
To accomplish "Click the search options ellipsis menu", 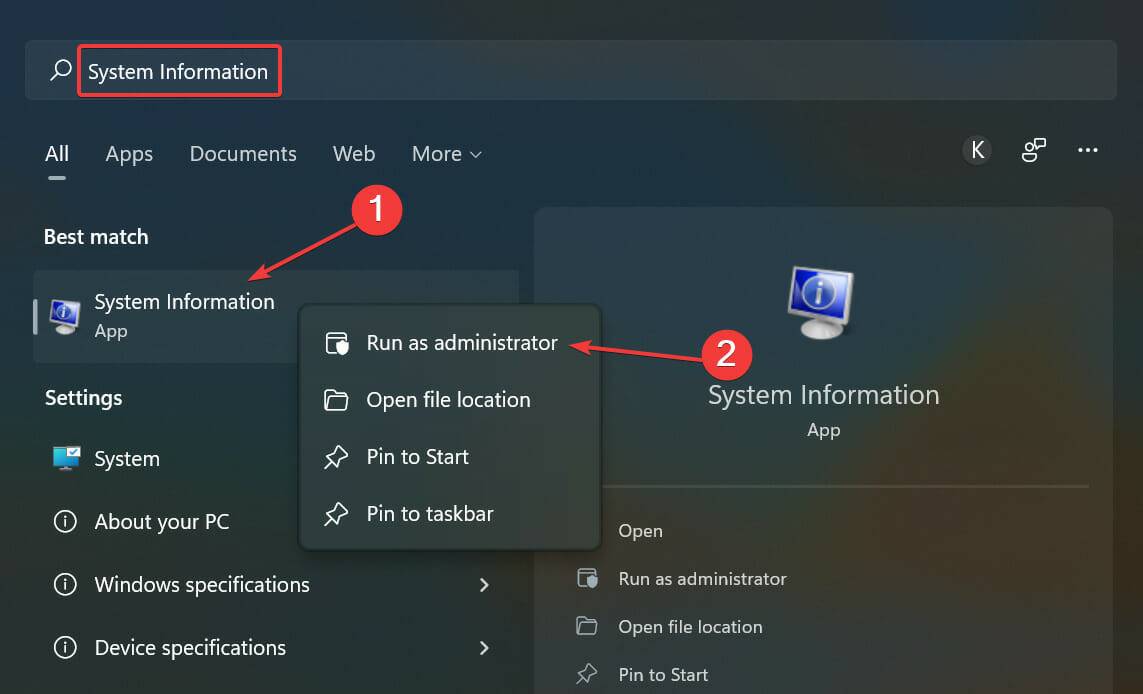I will tap(1088, 149).
